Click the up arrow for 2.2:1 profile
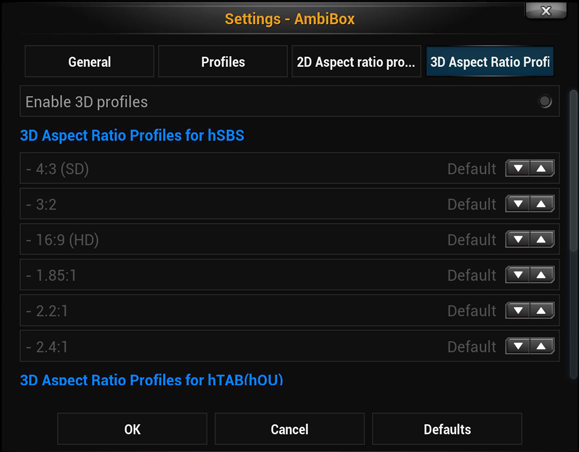Image resolution: width=579 pixels, height=452 pixels. click(x=542, y=311)
